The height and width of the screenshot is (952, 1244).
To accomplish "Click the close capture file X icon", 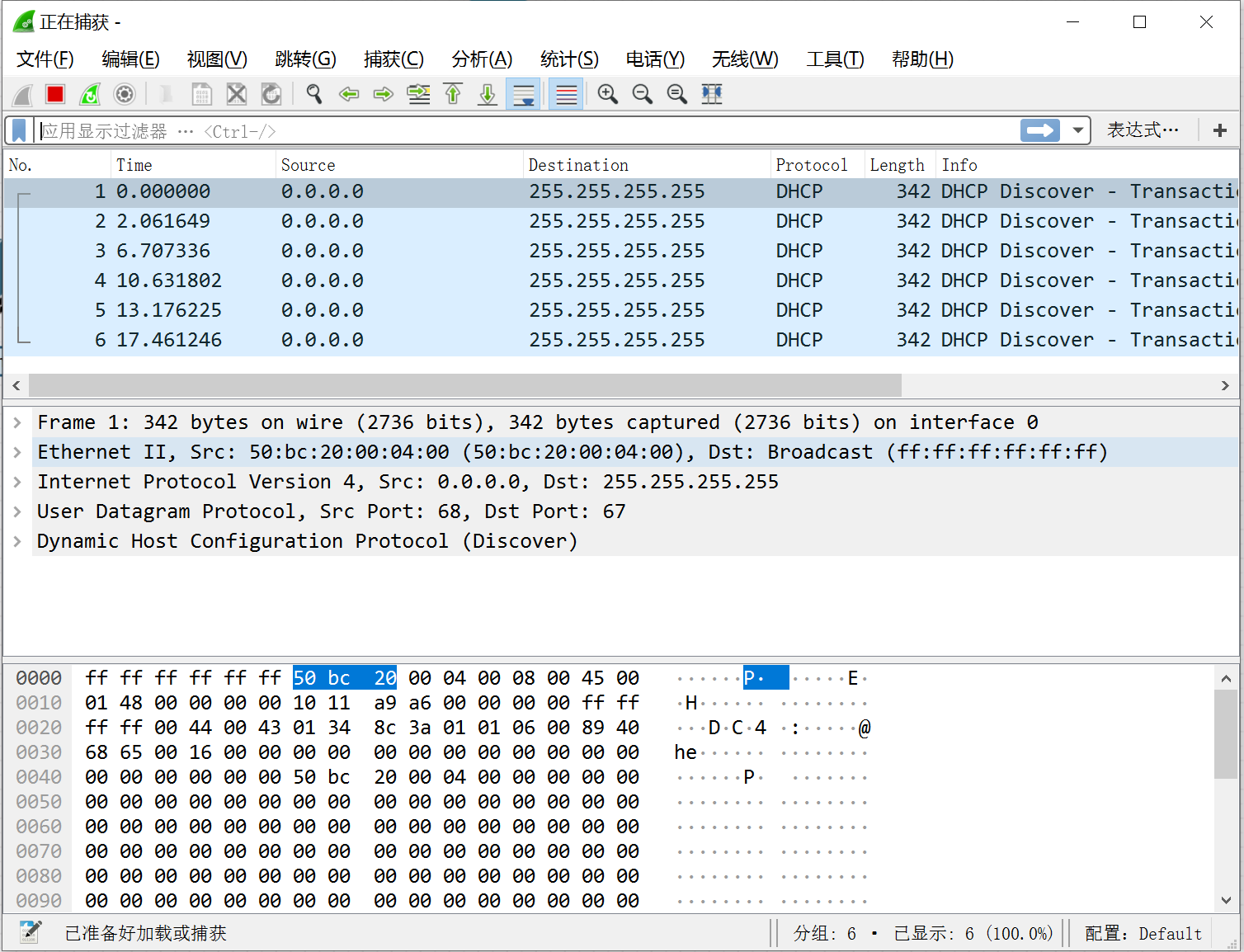I will pyautogui.click(x=237, y=95).
